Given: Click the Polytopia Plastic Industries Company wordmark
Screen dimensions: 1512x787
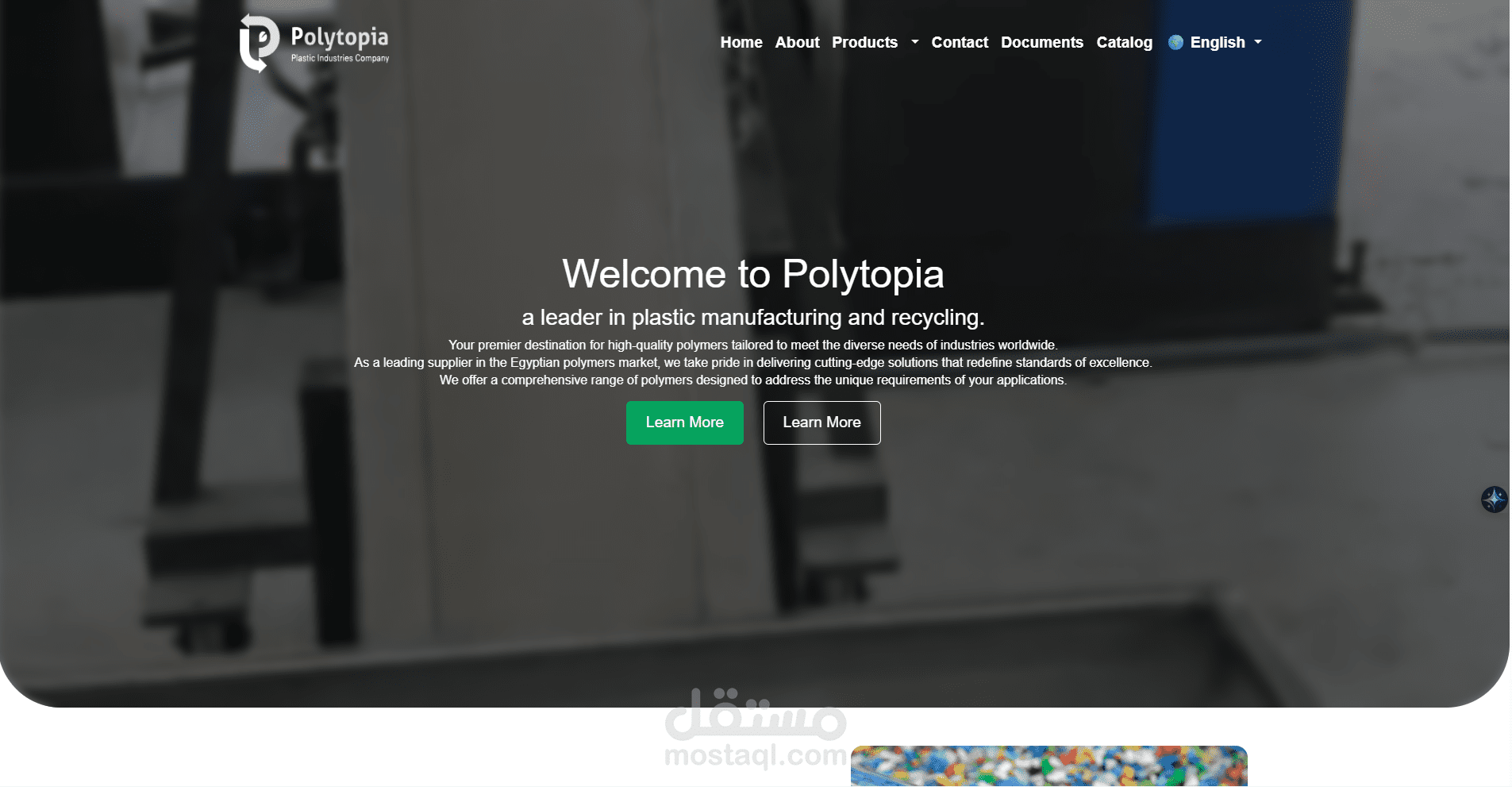Looking at the screenshot, I should click(x=340, y=44).
